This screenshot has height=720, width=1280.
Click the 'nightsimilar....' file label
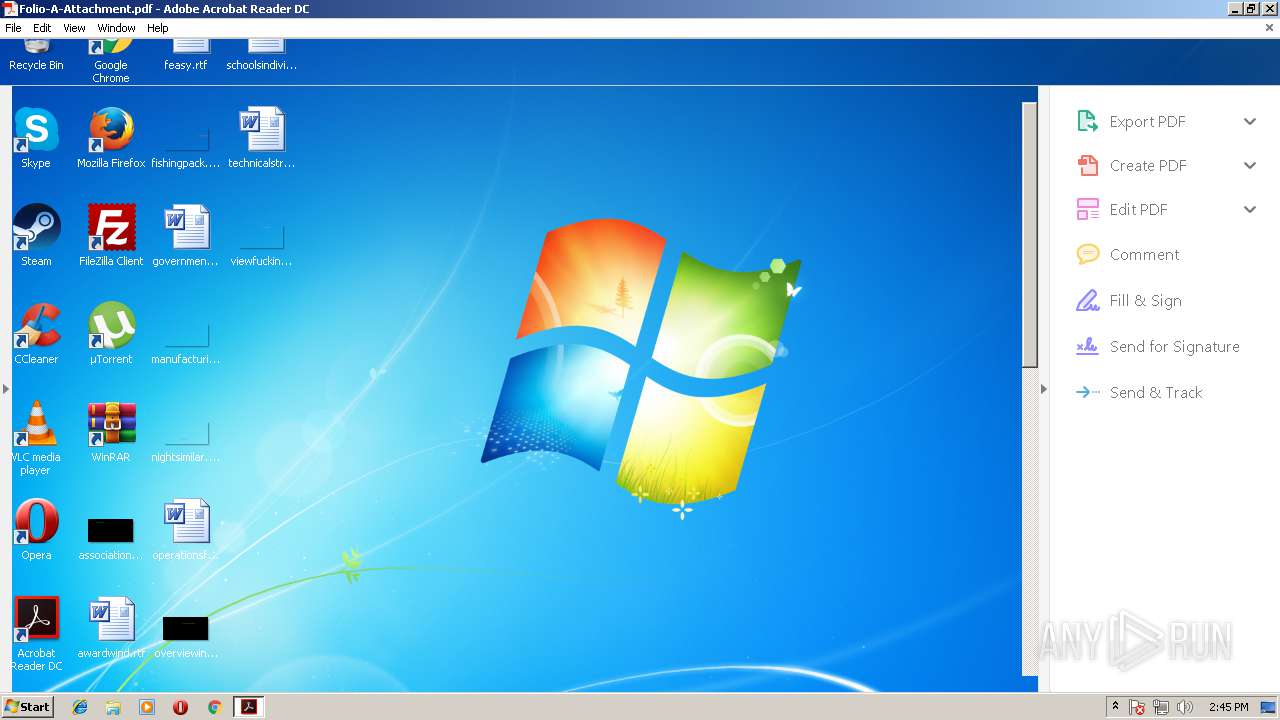pyautogui.click(x=186, y=457)
